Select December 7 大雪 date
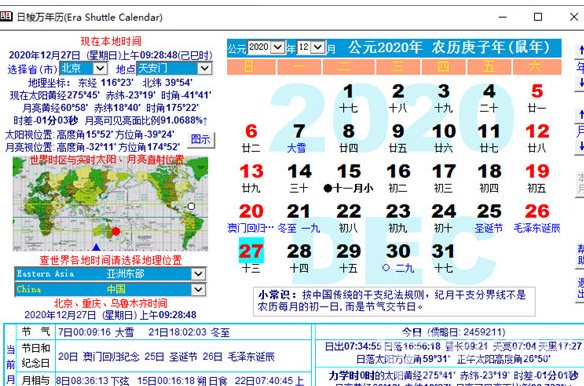This screenshot has height=386, width=584. click(299, 138)
